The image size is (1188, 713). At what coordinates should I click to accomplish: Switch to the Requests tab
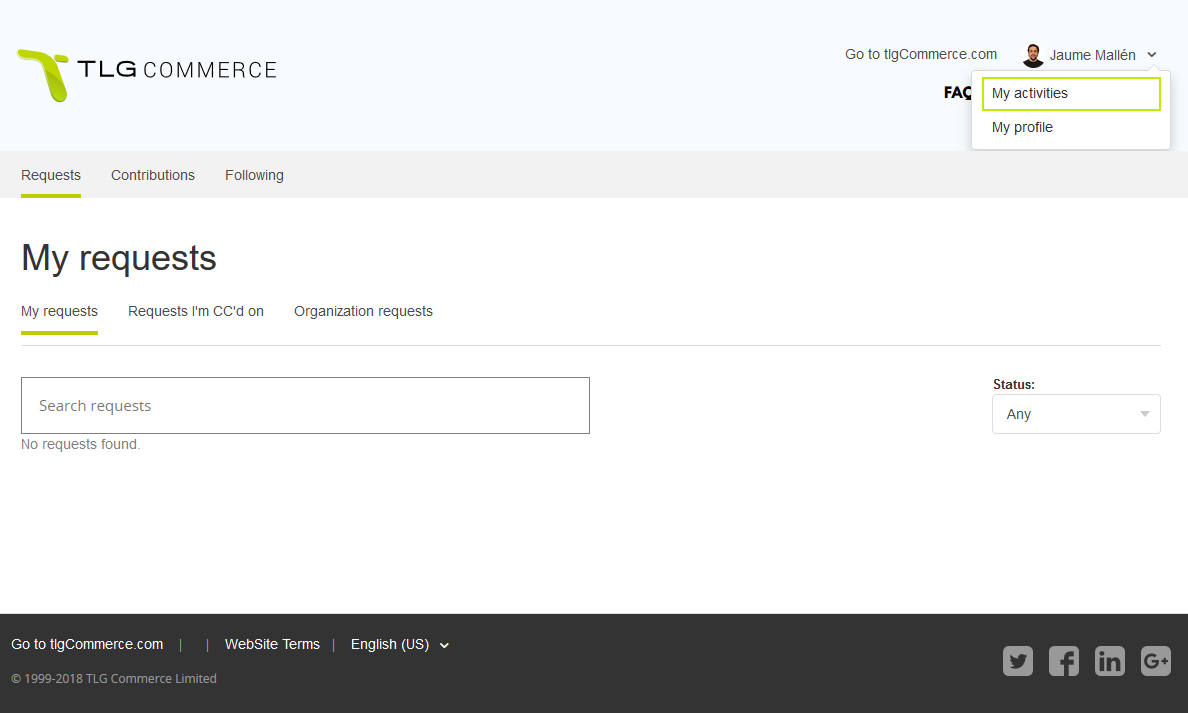tap(51, 175)
